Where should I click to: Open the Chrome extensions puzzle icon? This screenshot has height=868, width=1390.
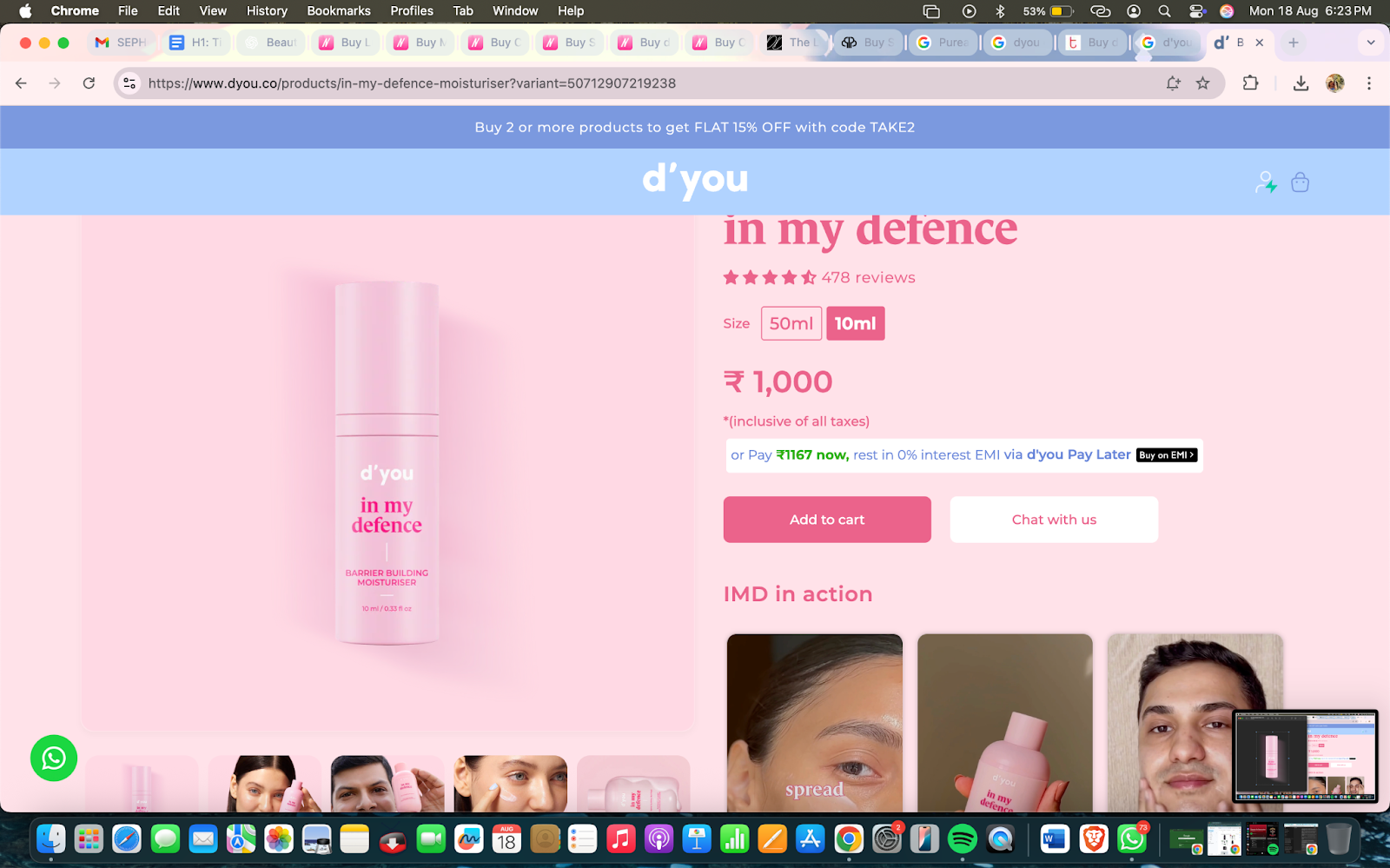pos(1250,83)
